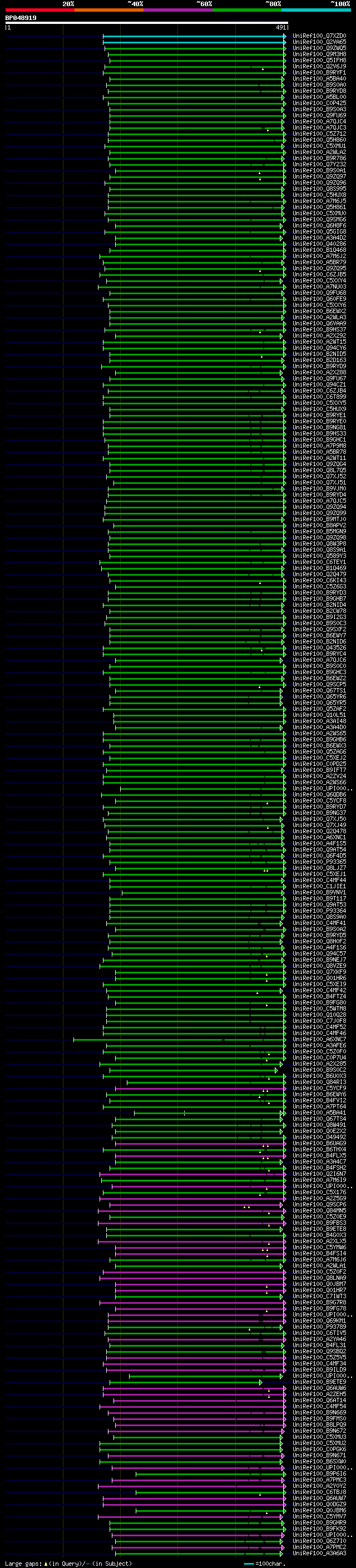Select the UniRef100_B1Q468 label
This screenshot has width=356, height=1568.
point(319,250)
